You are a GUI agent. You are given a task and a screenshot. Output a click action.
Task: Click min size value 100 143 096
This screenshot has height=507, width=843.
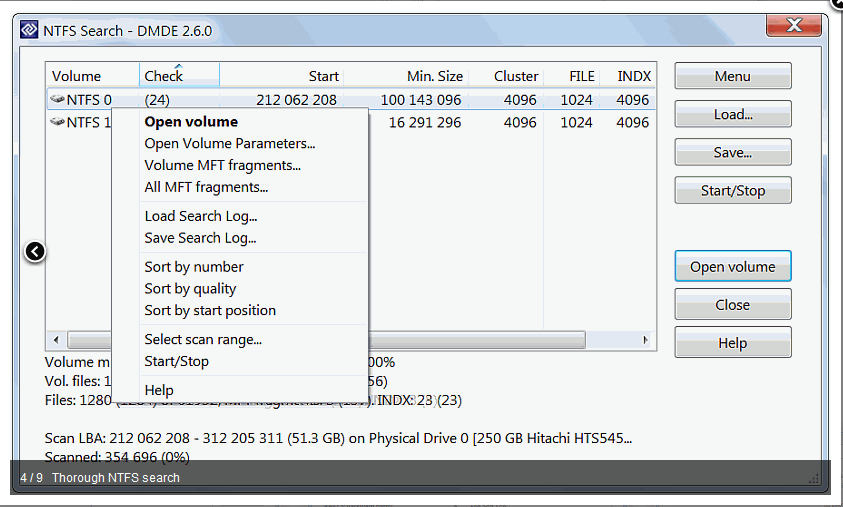coord(421,100)
